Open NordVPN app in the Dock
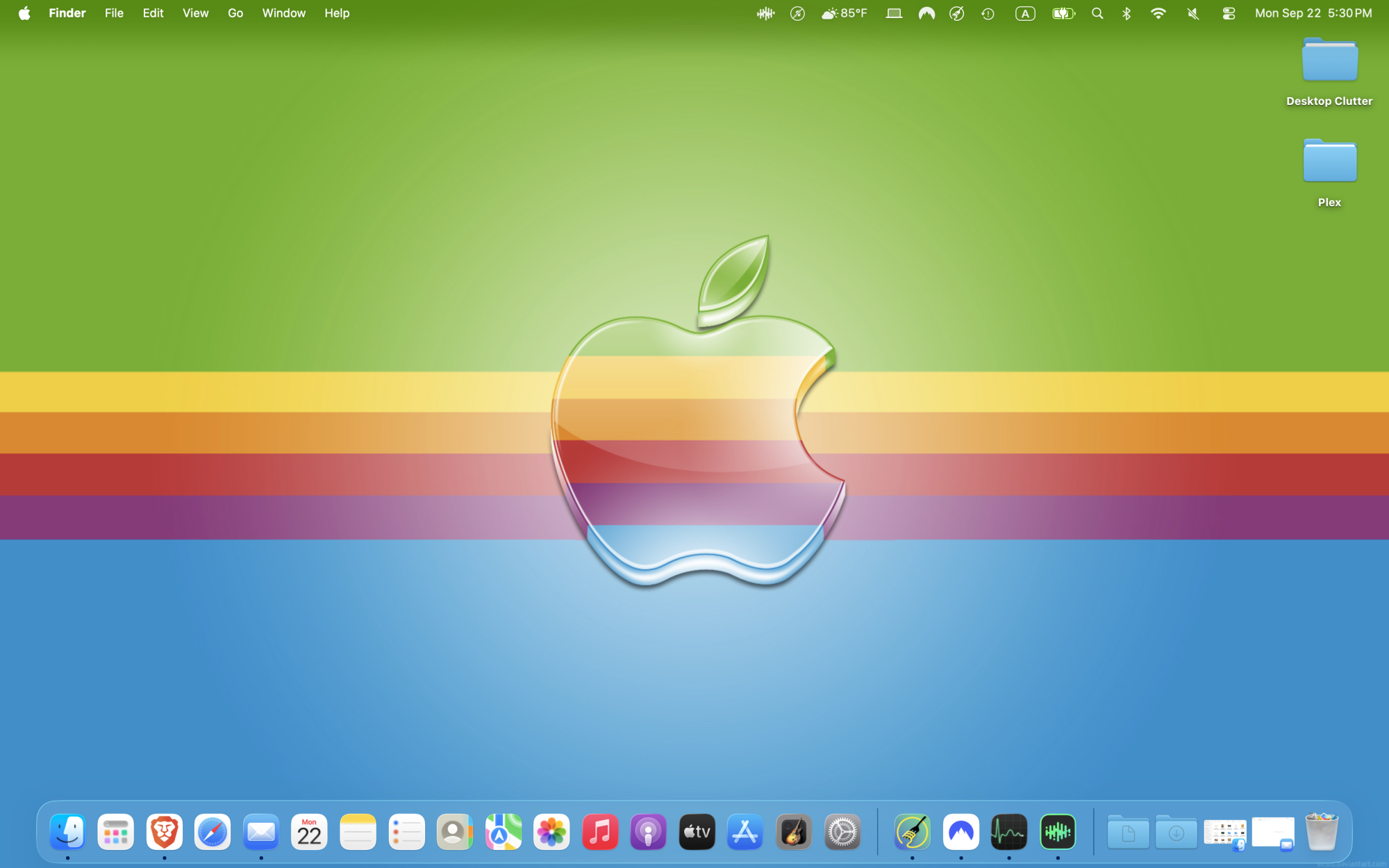The image size is (1389, 868). tap(960, 831)
